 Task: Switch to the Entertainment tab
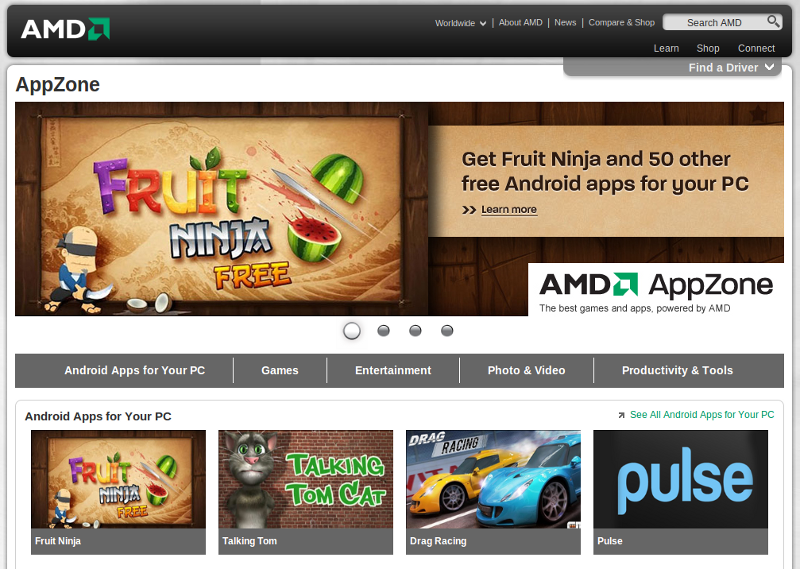(x=393, y=370)
